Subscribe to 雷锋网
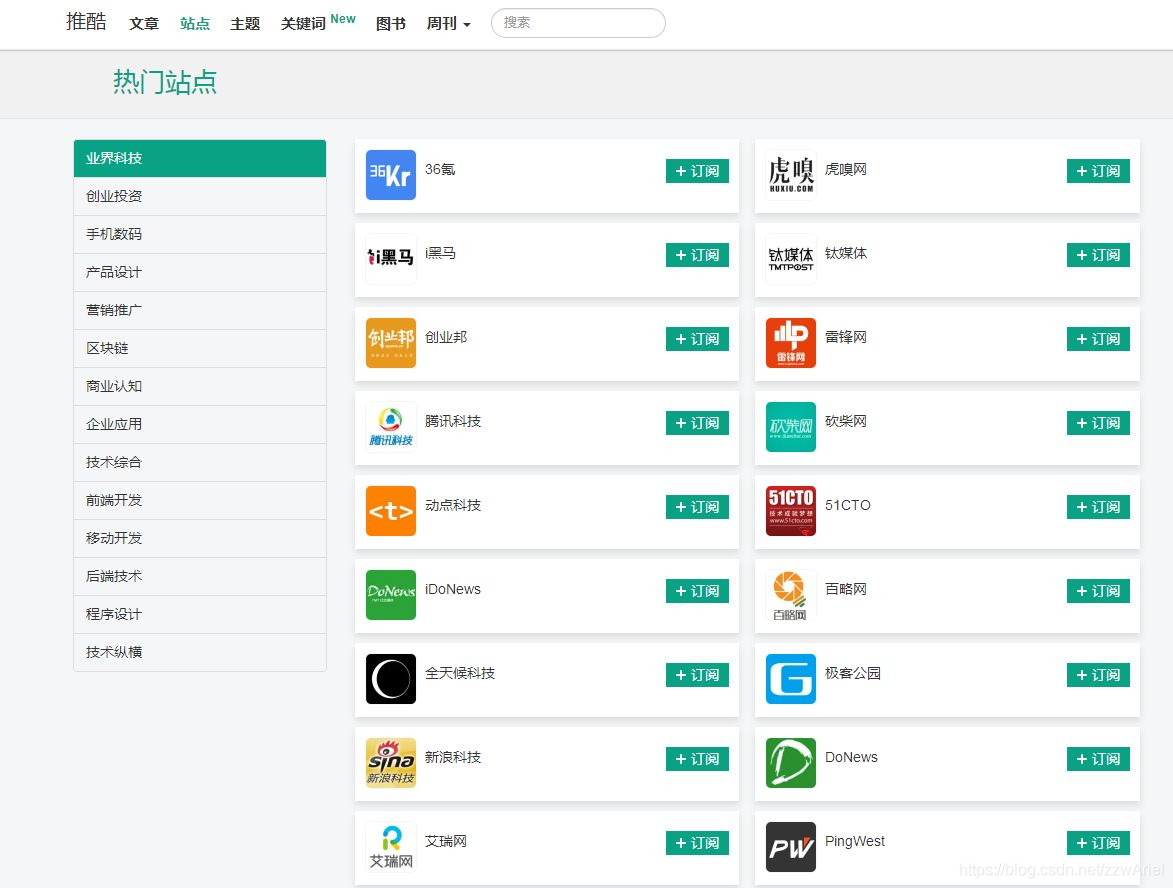This screenshot has height=888, width=1173. tap(1098, 339)
